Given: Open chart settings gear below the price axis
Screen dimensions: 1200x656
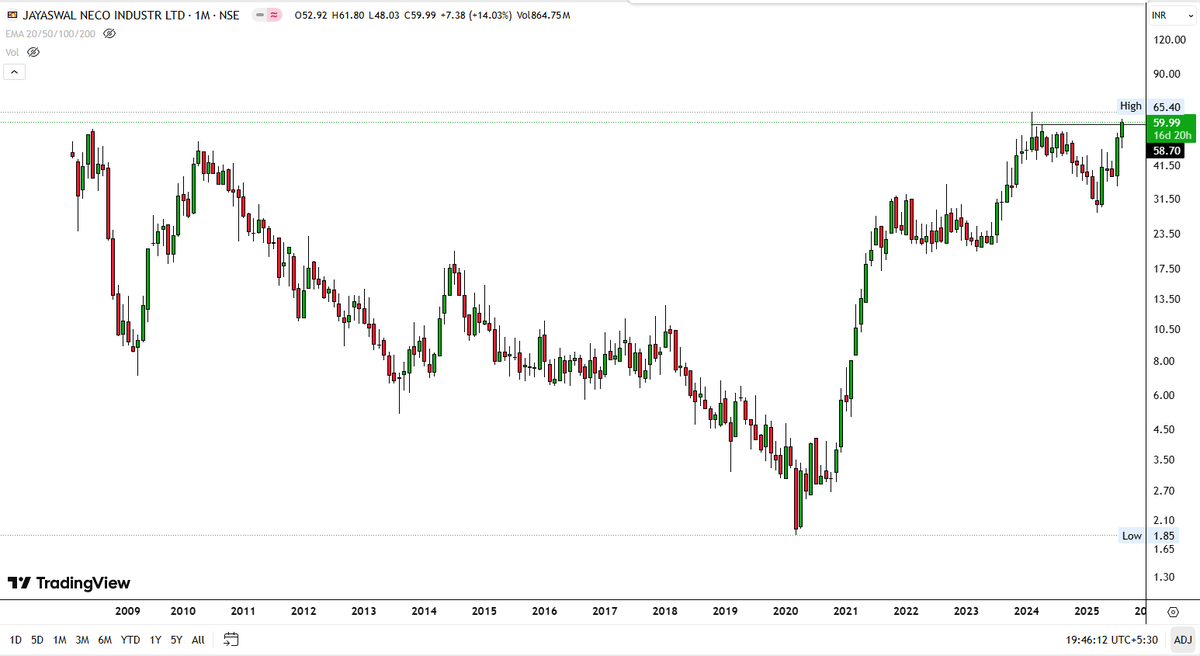Looking at the screenshot, I should 1172,610.
